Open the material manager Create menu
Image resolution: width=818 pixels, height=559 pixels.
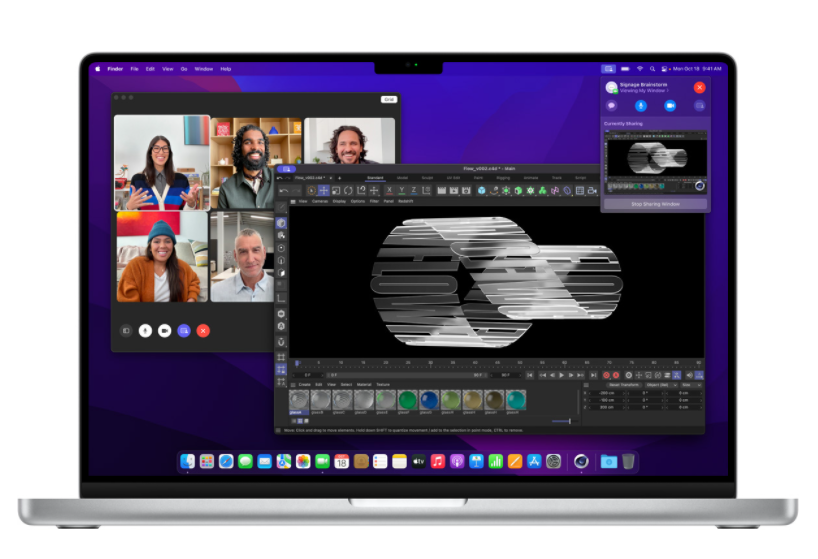click(x=304, y=385)
